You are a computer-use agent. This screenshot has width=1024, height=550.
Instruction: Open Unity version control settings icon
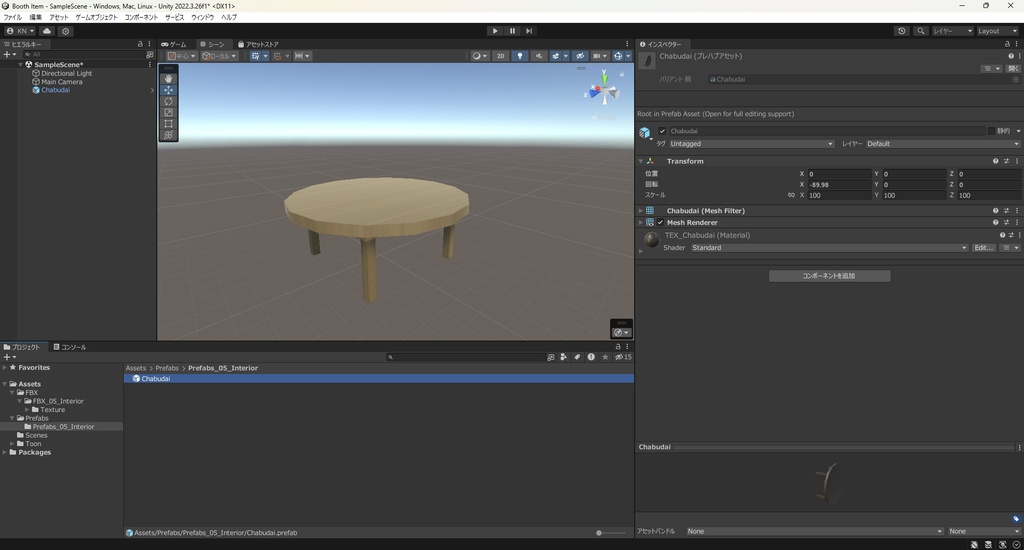coord(65,31)
